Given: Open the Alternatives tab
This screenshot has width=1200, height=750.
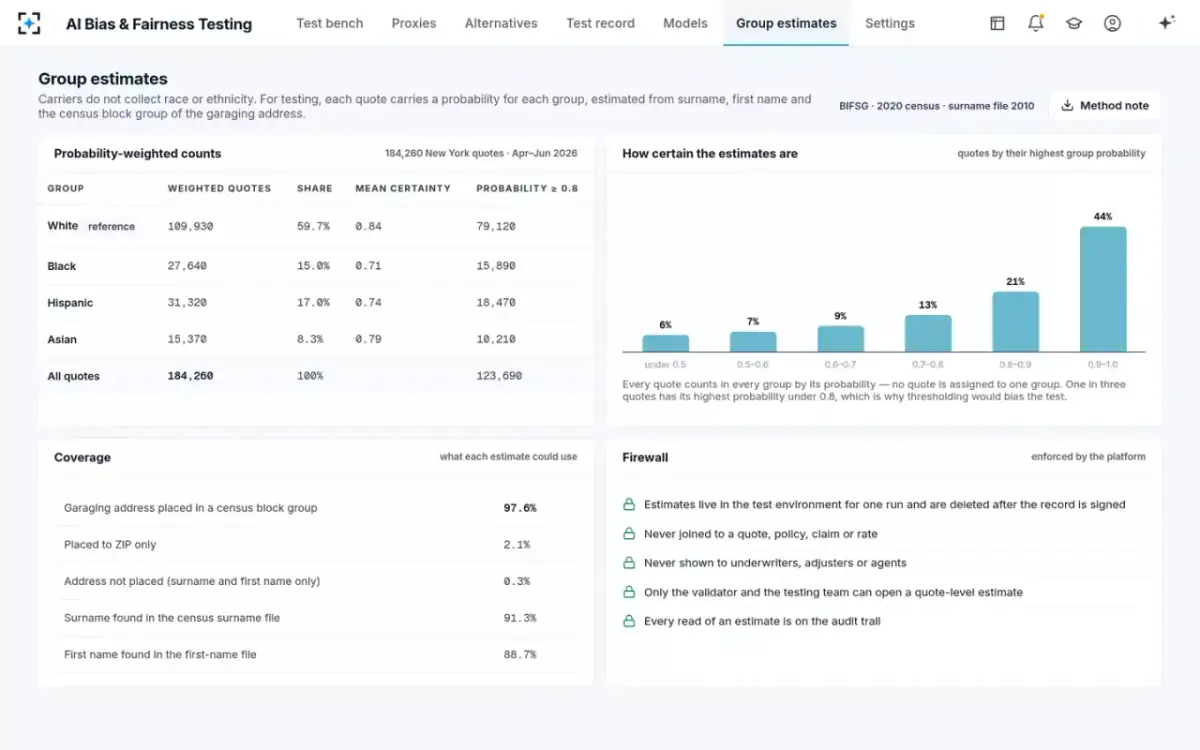Looking at the screenshot, I should 501,23.
